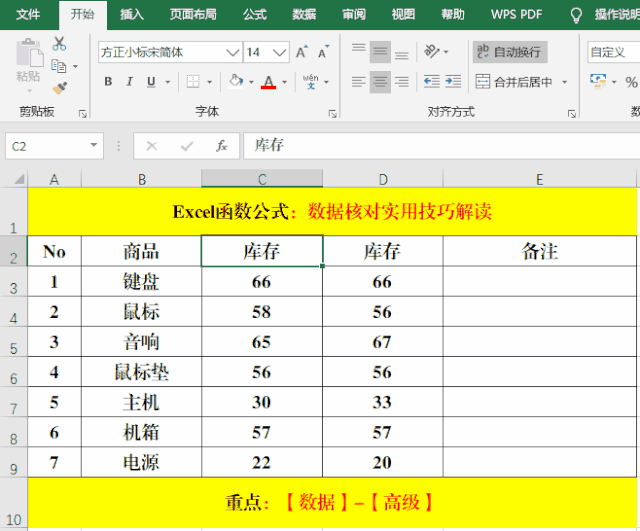Screen dimensions: 640x531
Task: Toggle 自动换行 wrap text
Action: coord(508,52)
